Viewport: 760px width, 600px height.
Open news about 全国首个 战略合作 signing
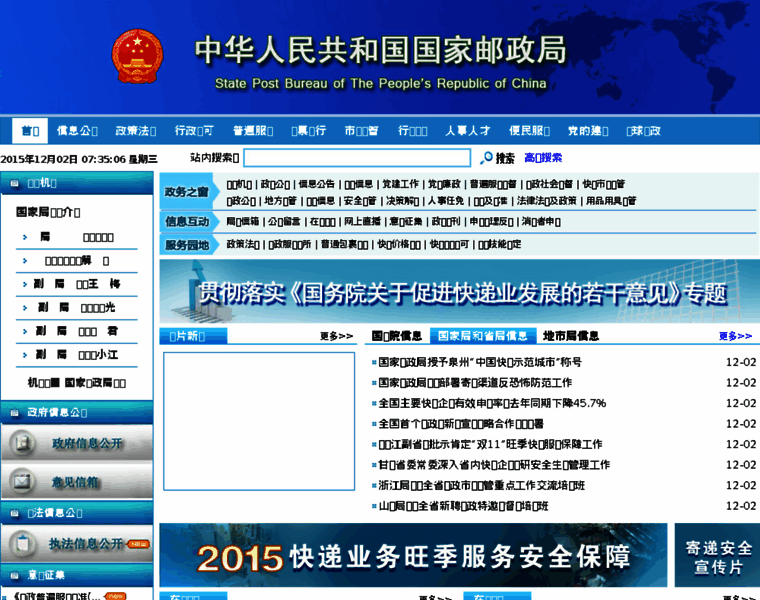point(460,424)
